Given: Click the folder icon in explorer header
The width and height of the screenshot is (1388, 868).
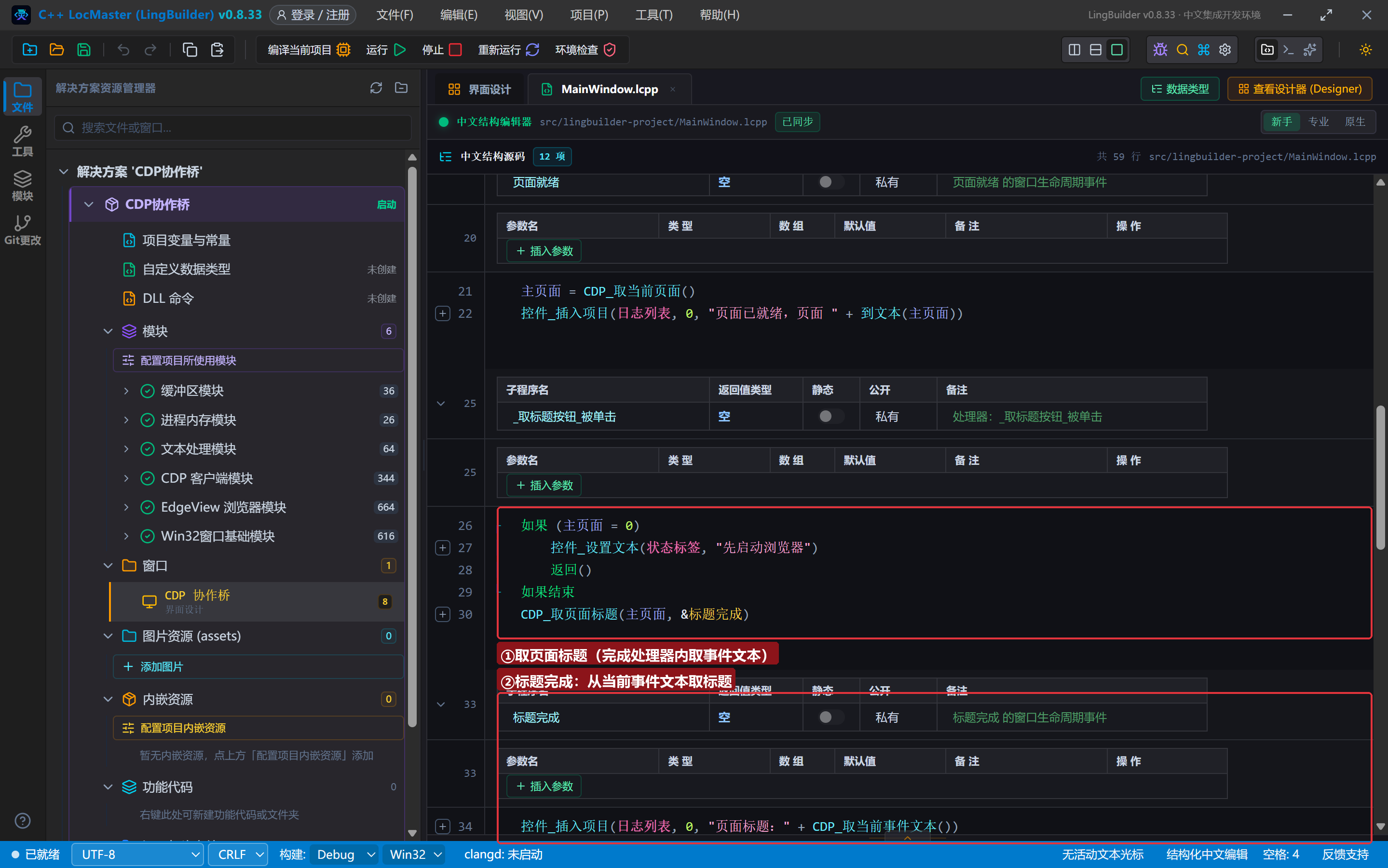Looking at the screenshot, I should 401,88.
